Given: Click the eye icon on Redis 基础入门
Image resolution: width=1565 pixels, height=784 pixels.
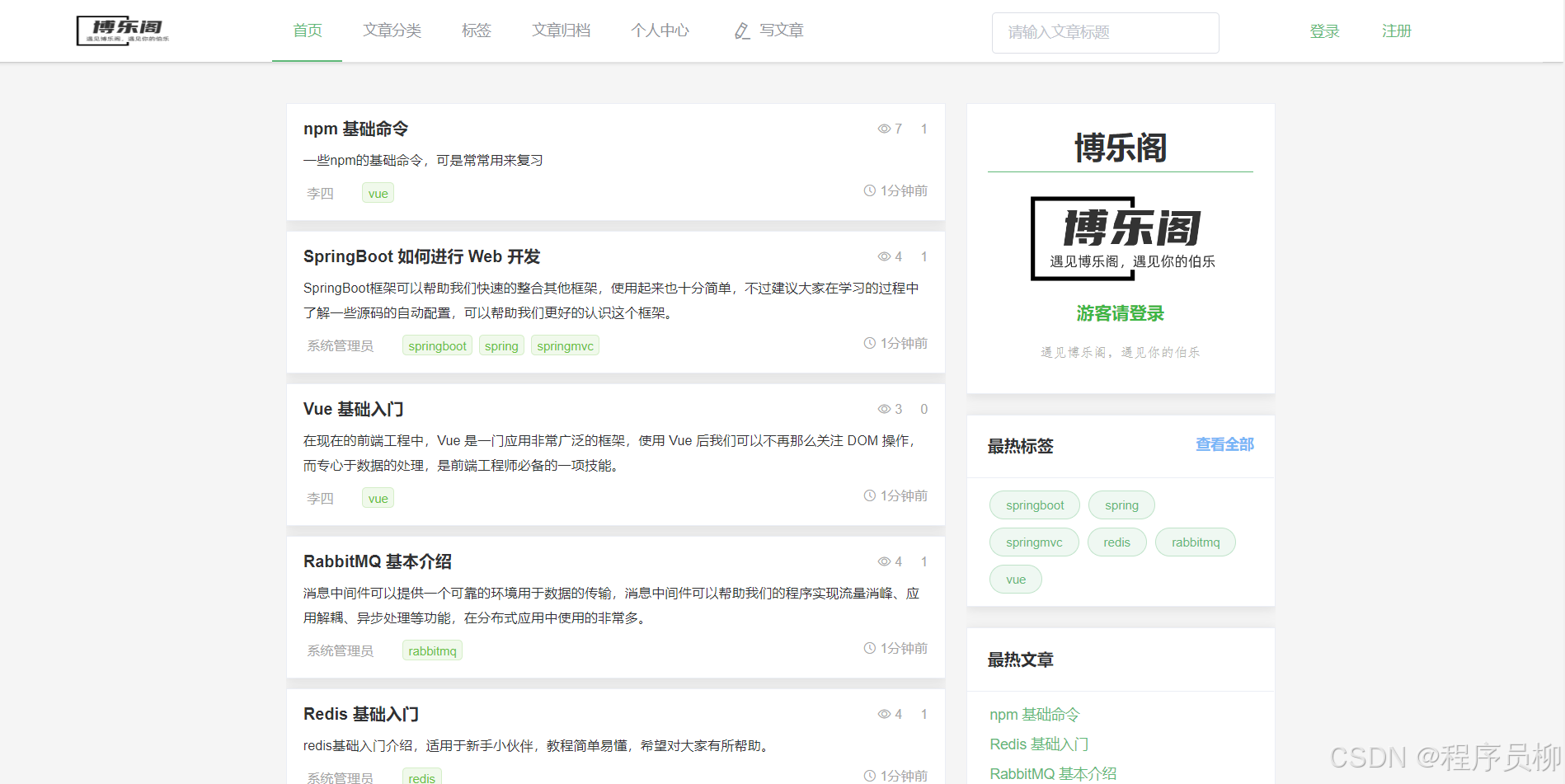Looking at the screenshot, I should 884,714.
